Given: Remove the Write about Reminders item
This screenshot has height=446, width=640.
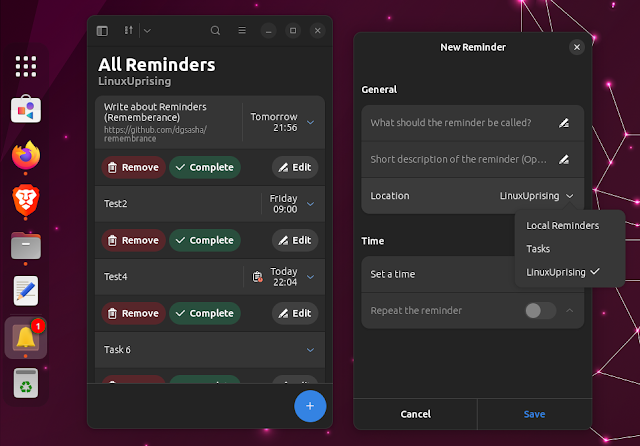Looking at the screenshot, I should tap(133, 167).
